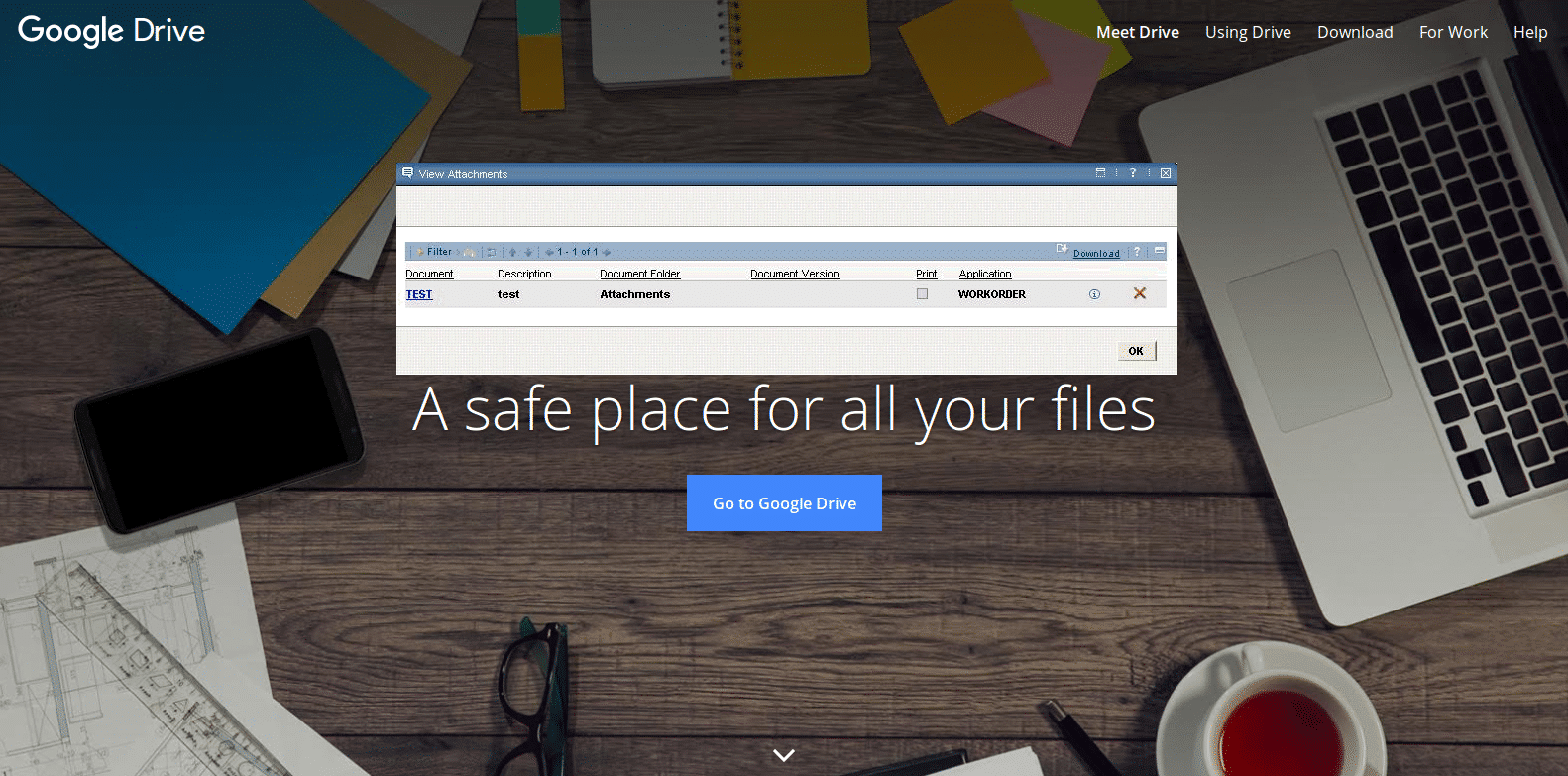Click the scroll-down chevron at page bottom
Viewport: 1568px width, 776px height.
coord(784,755)
